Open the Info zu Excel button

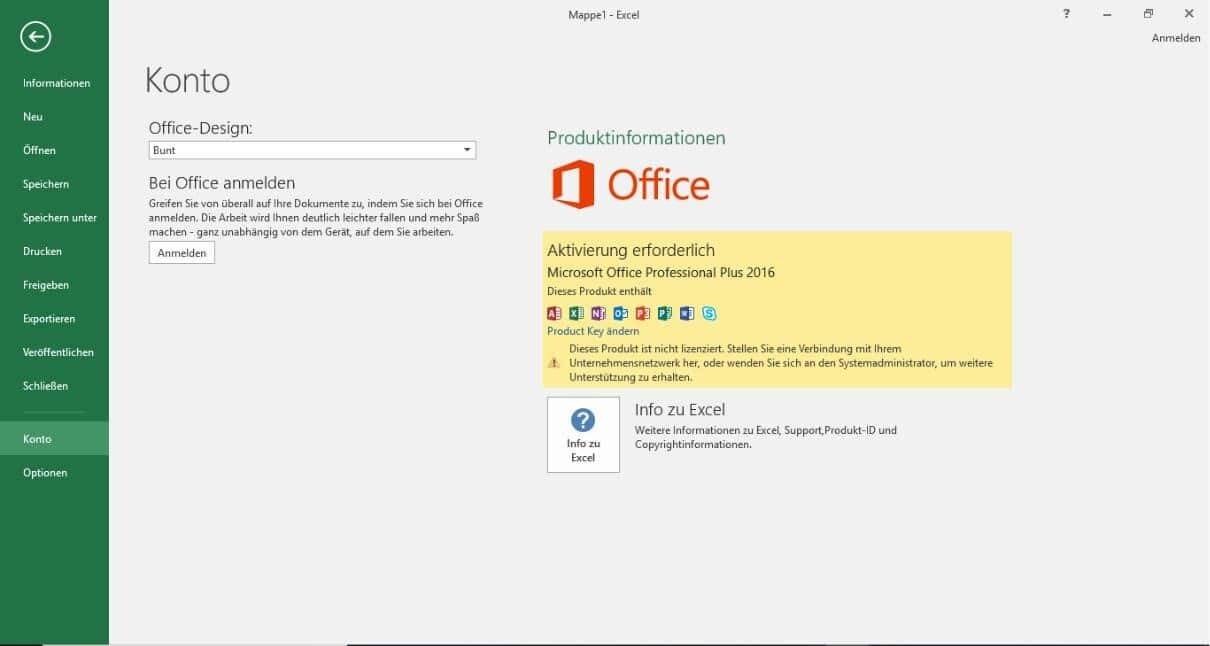pyautogui.click(x=583, y=435)
